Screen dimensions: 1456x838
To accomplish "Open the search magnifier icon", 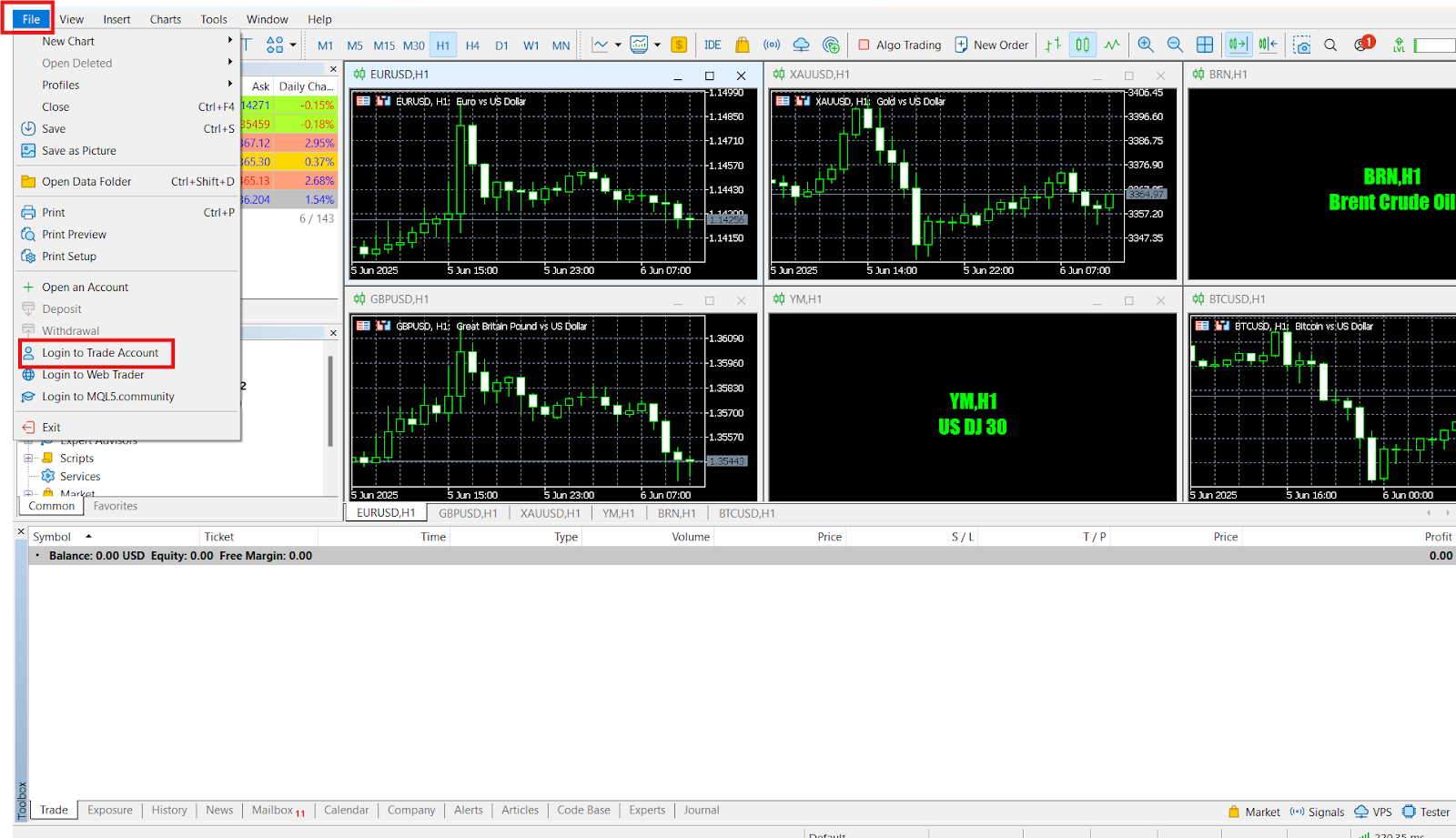I will (x=1330, y=45).
